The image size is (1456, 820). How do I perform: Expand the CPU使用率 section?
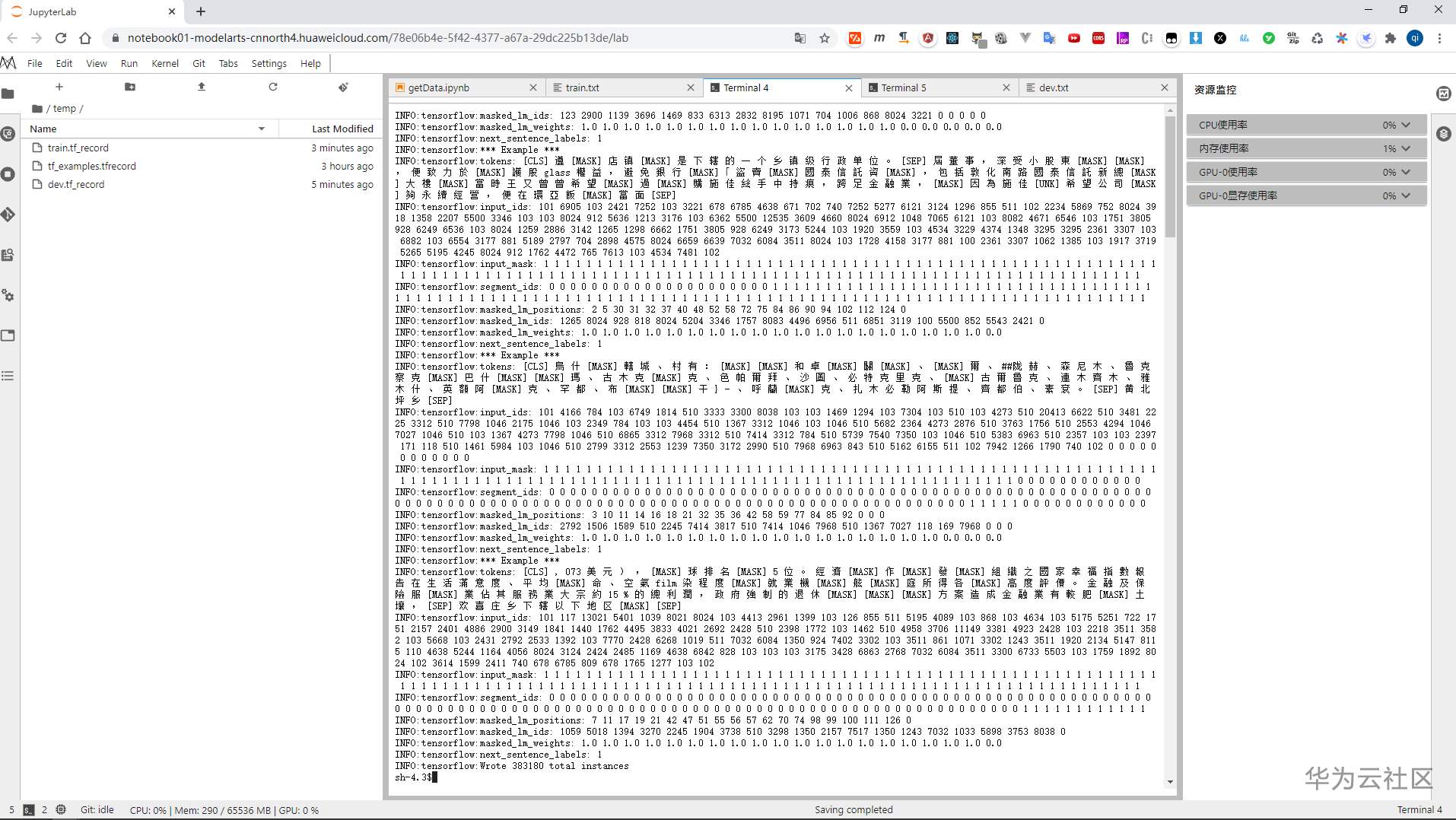pyautogui.click(x=1306, y=125)
